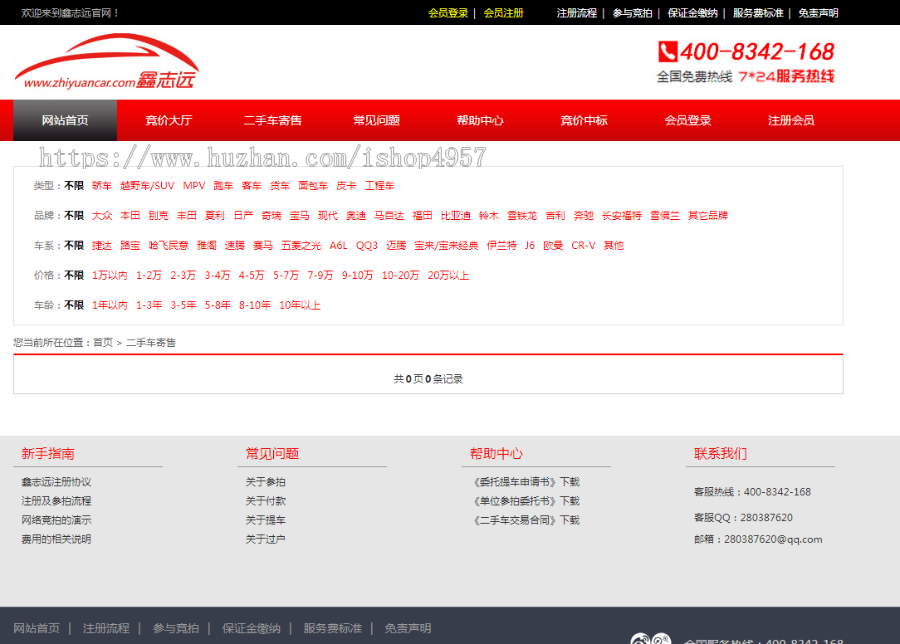Filter type by 越野车/SUV
900x644 pixels.
[x=147, y=186]
